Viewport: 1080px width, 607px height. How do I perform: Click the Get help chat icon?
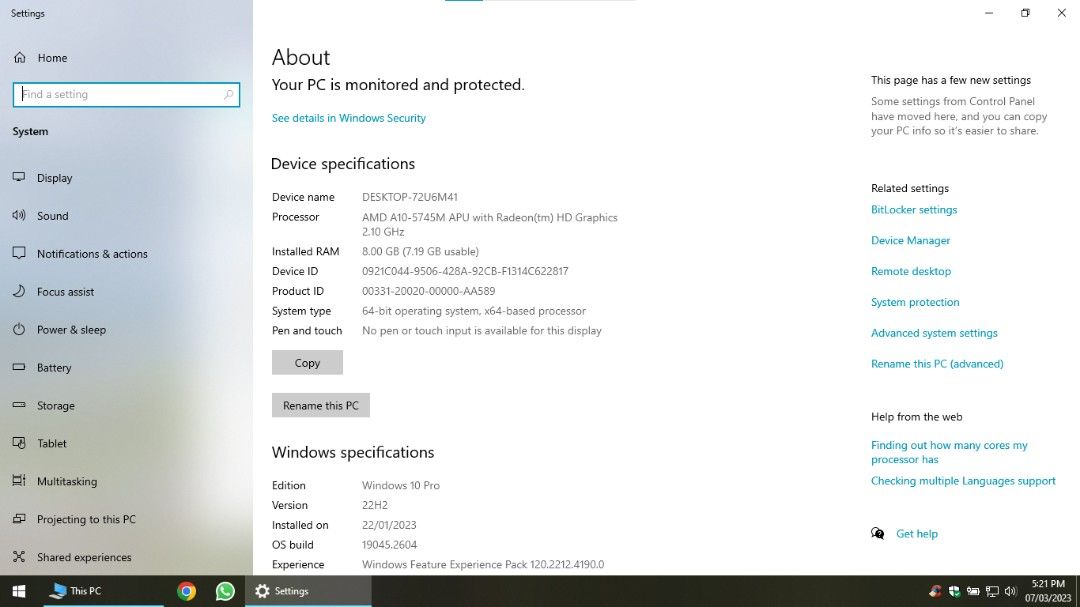click(x=878, y=533)
